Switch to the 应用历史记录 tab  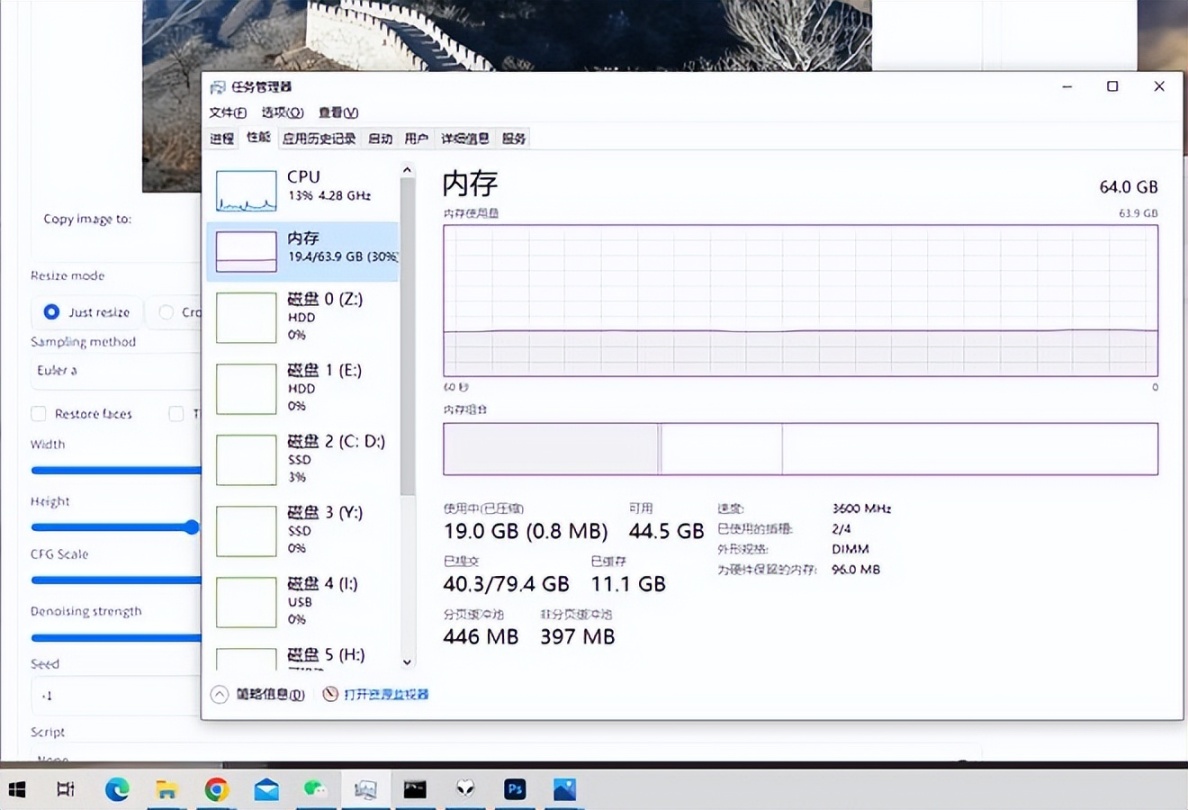pos(319,139)
